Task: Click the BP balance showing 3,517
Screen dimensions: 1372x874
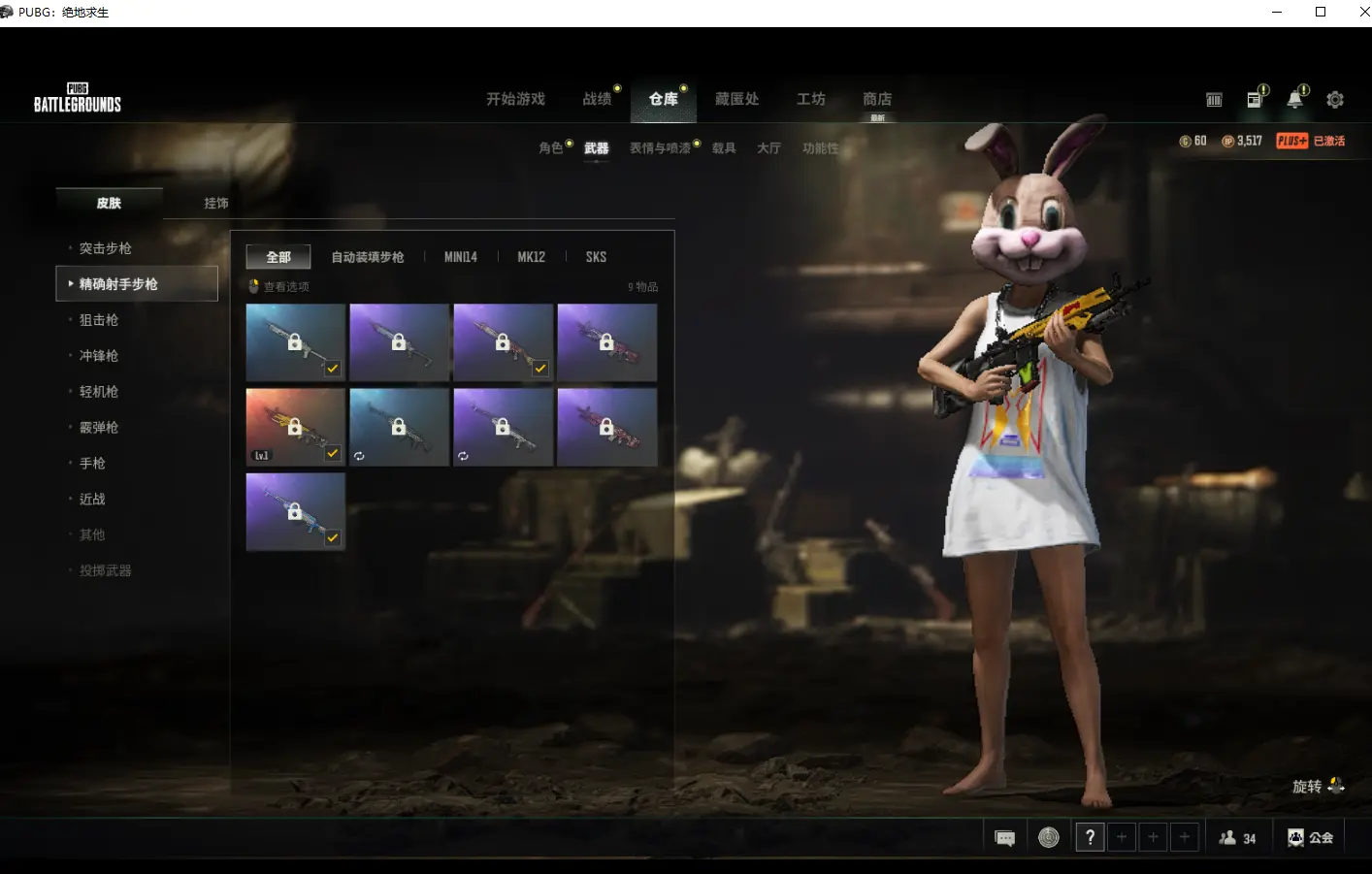Action: pyautogui.click(x=1242, y=141)
